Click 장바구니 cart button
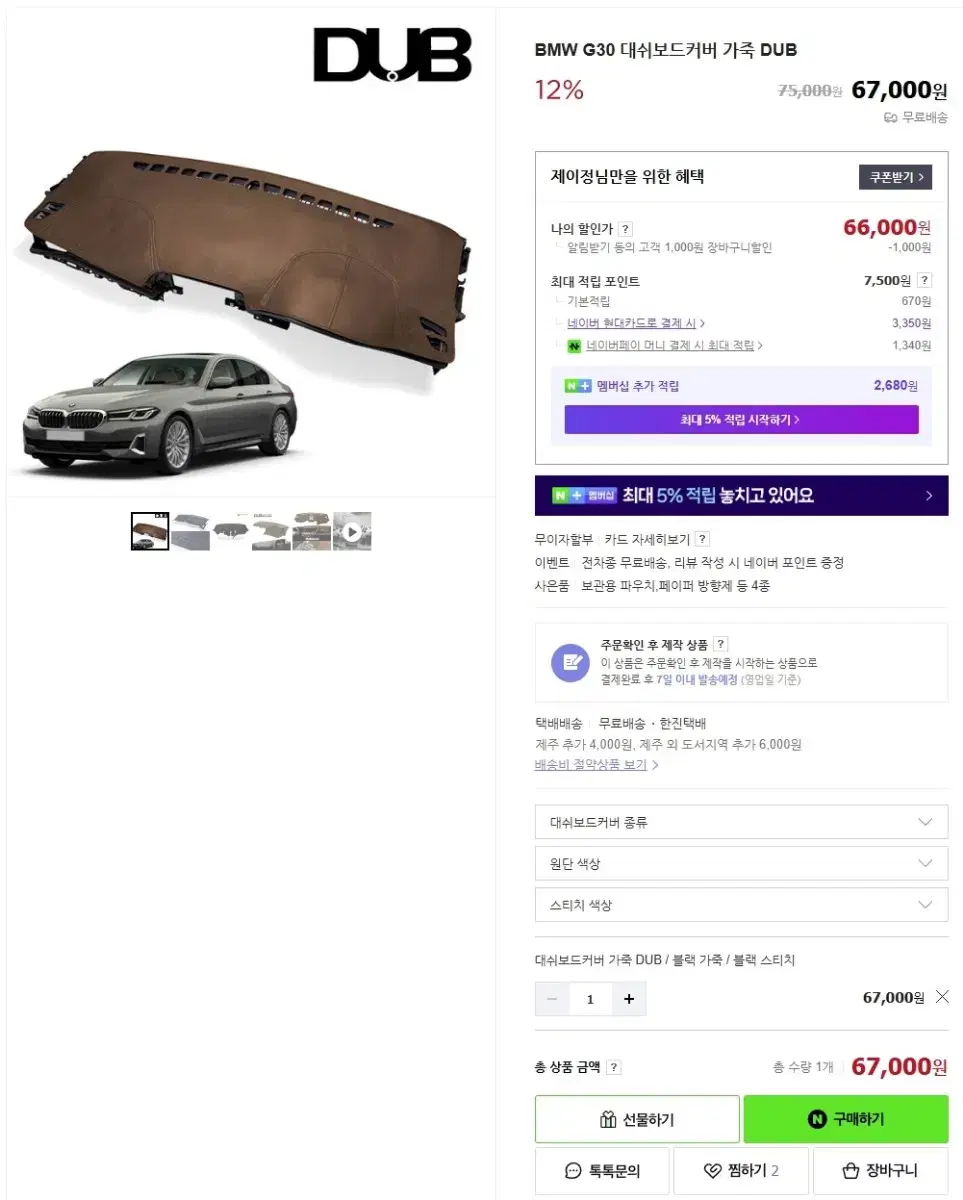This screenshot has width=963, height=1200. (x=880, y=1171)
